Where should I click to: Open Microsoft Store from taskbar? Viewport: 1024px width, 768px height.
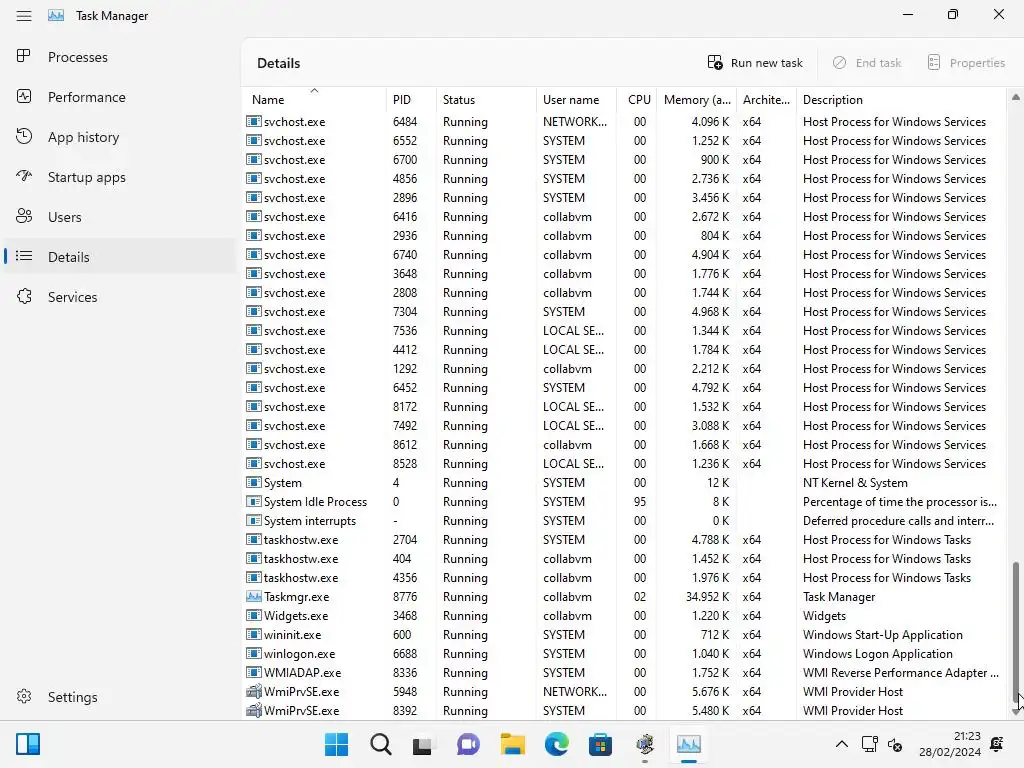click(600, 744)
